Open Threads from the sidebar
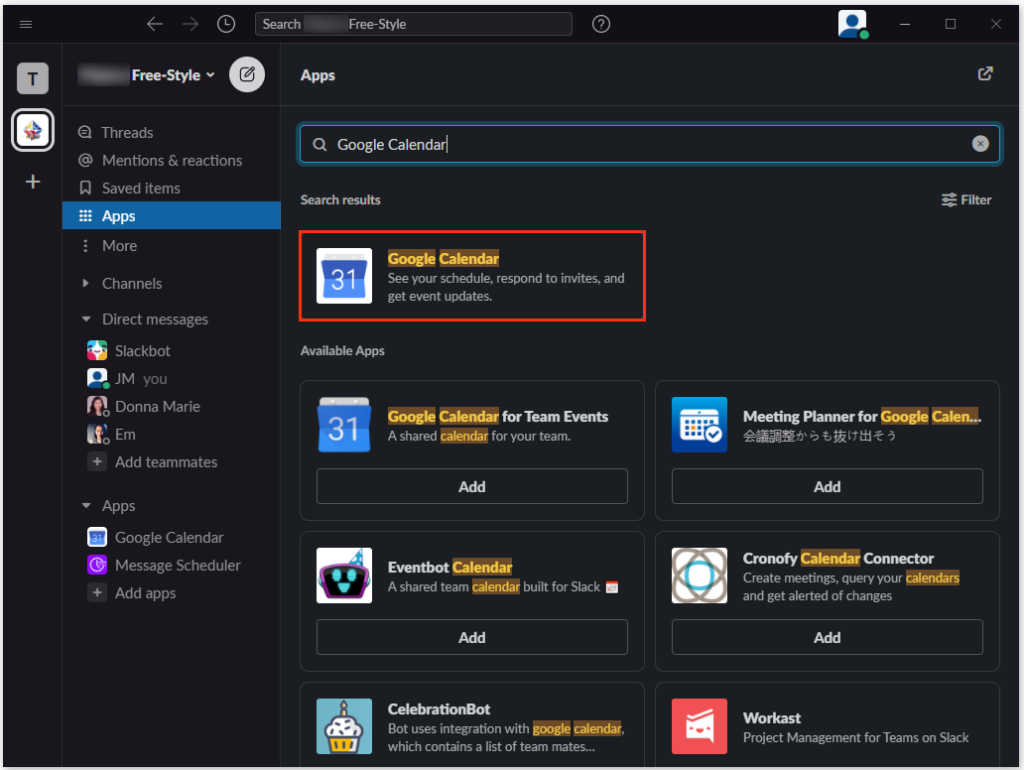This screenshot has height=770, width=1024. coord(126,131)
